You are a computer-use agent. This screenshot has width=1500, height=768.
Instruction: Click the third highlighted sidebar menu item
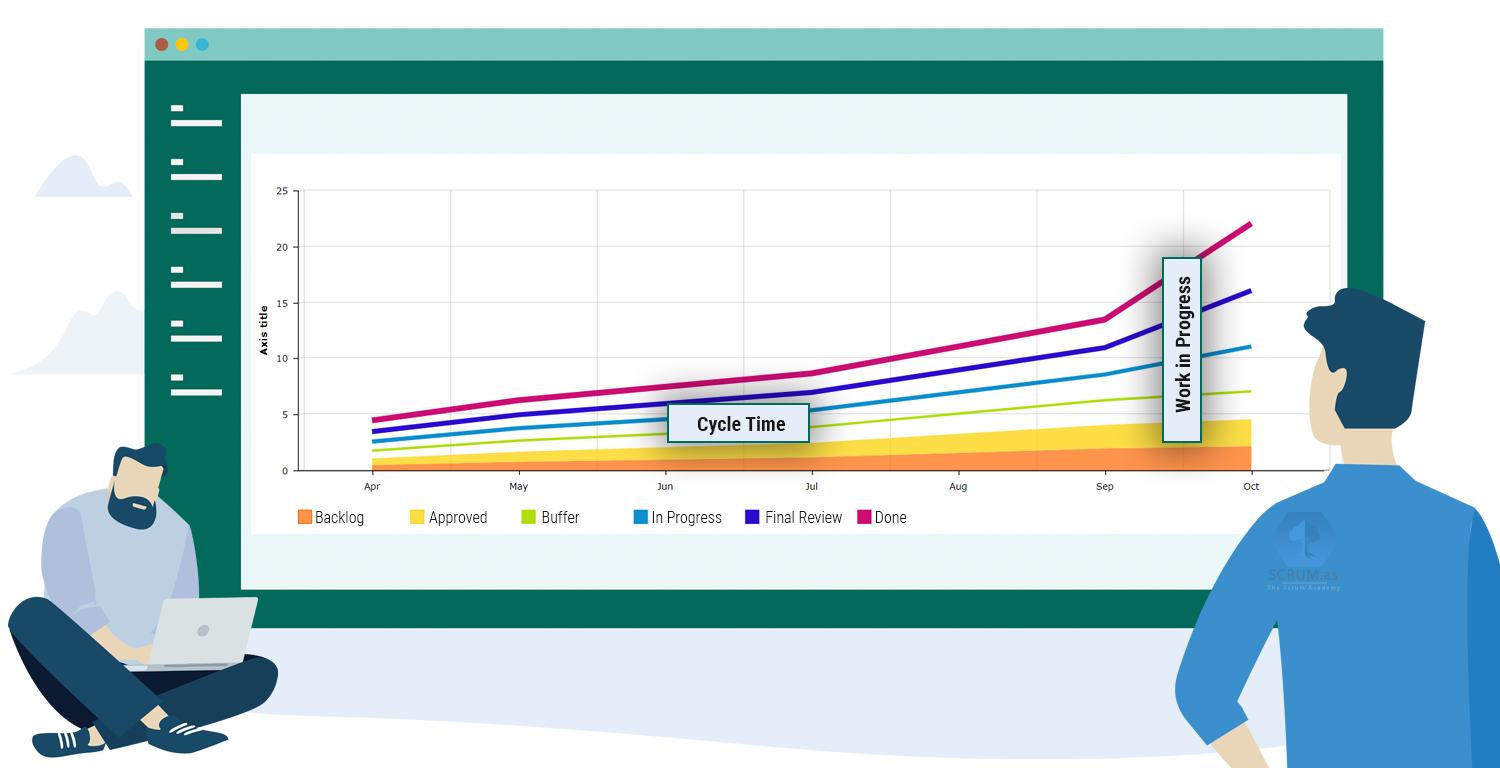(x=196, y=224)
